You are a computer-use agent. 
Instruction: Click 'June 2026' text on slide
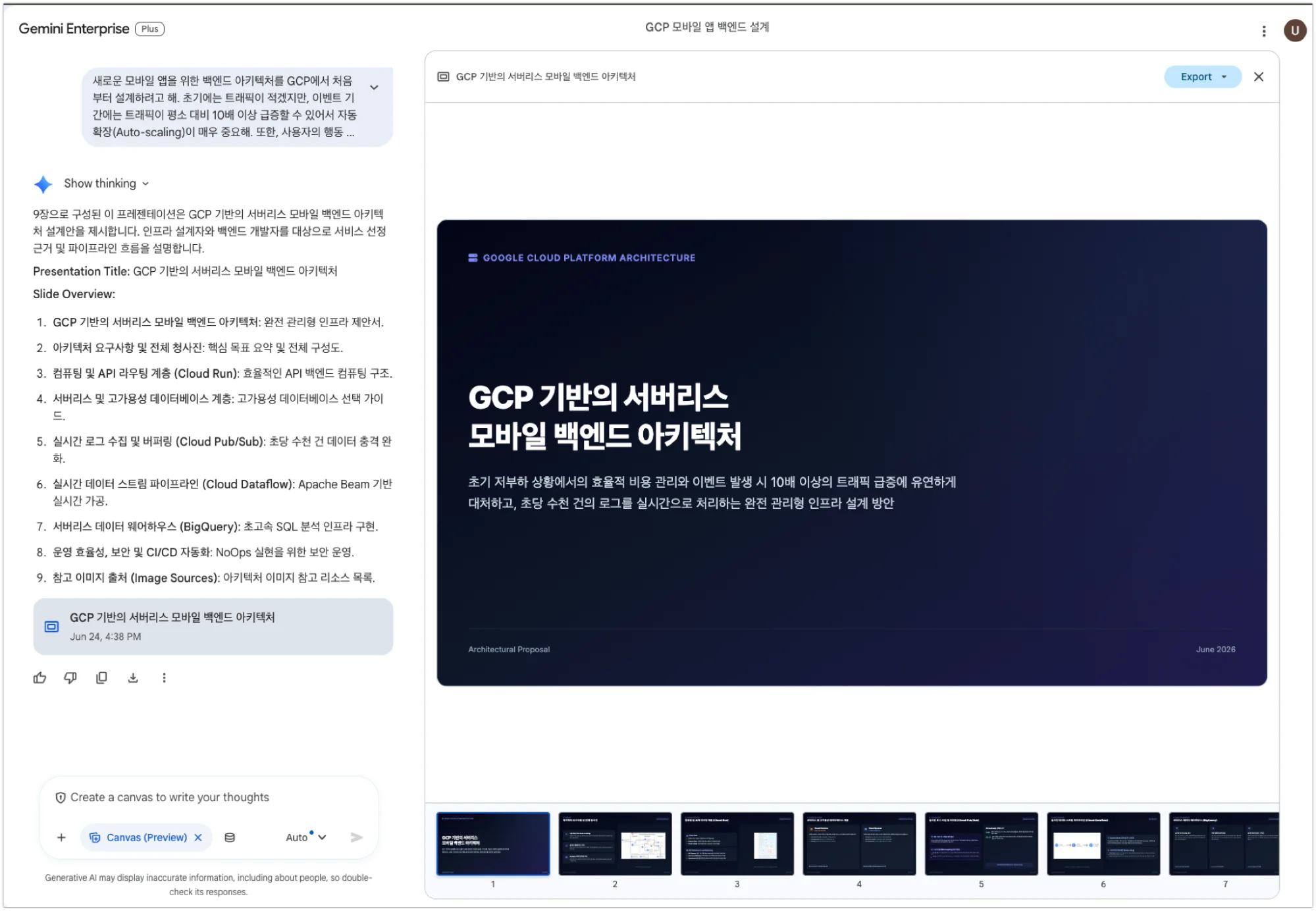click(x=1215, y=650)
